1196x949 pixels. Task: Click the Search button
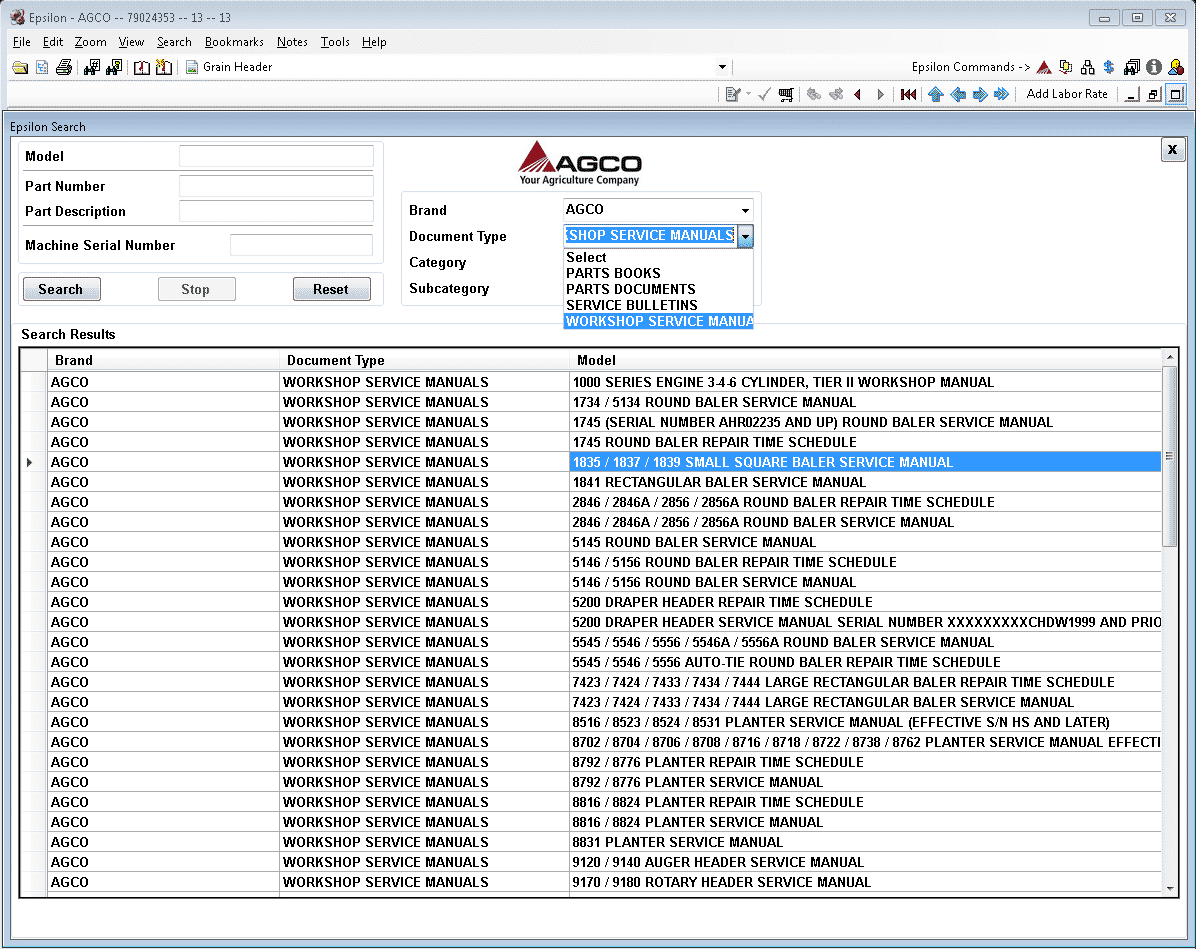tap(61, 289)
